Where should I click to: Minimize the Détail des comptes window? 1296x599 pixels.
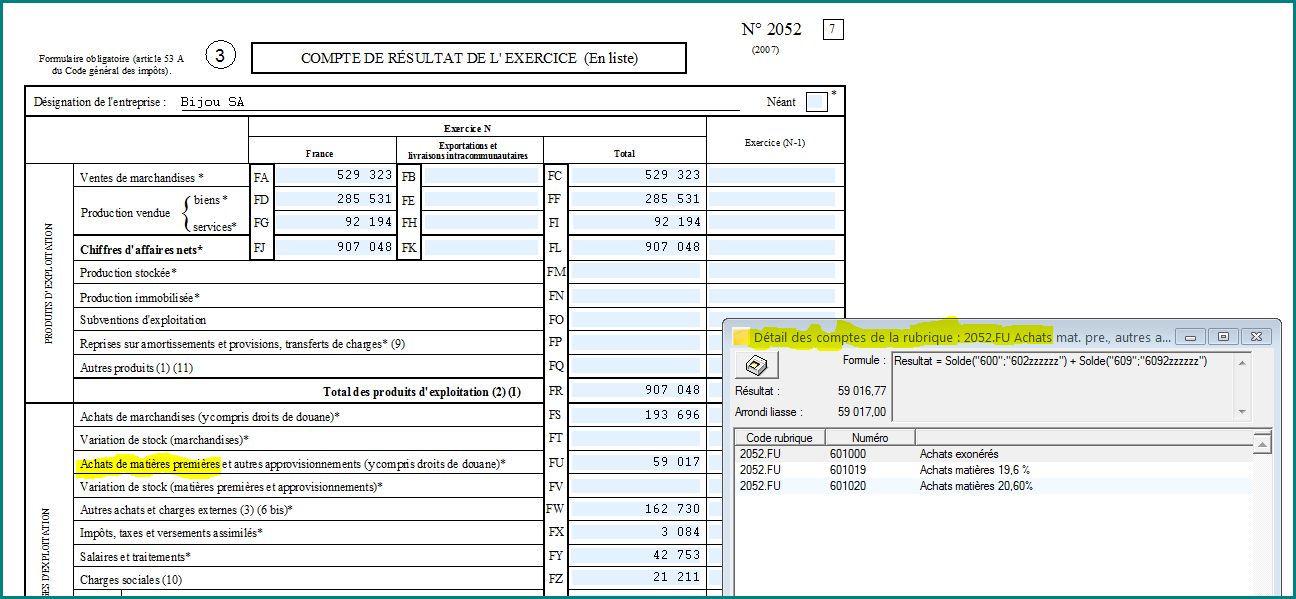1189,337
